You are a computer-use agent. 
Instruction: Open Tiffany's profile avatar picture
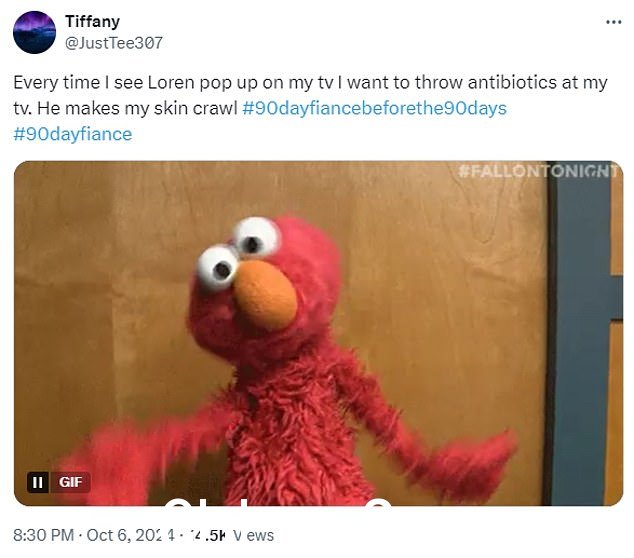coord(34,32)
